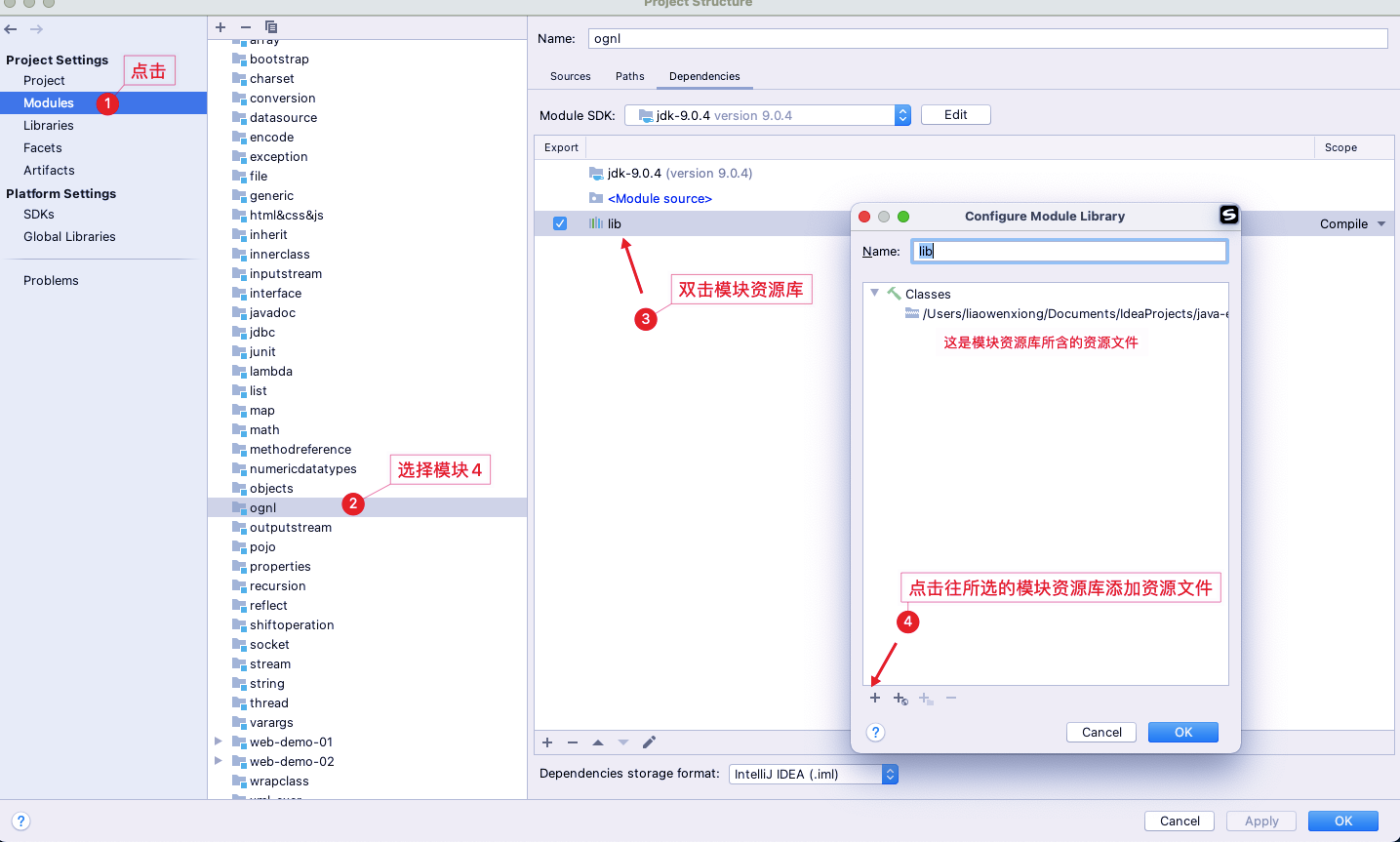Click the folder icon of ognl module

[x=239, y=507]
